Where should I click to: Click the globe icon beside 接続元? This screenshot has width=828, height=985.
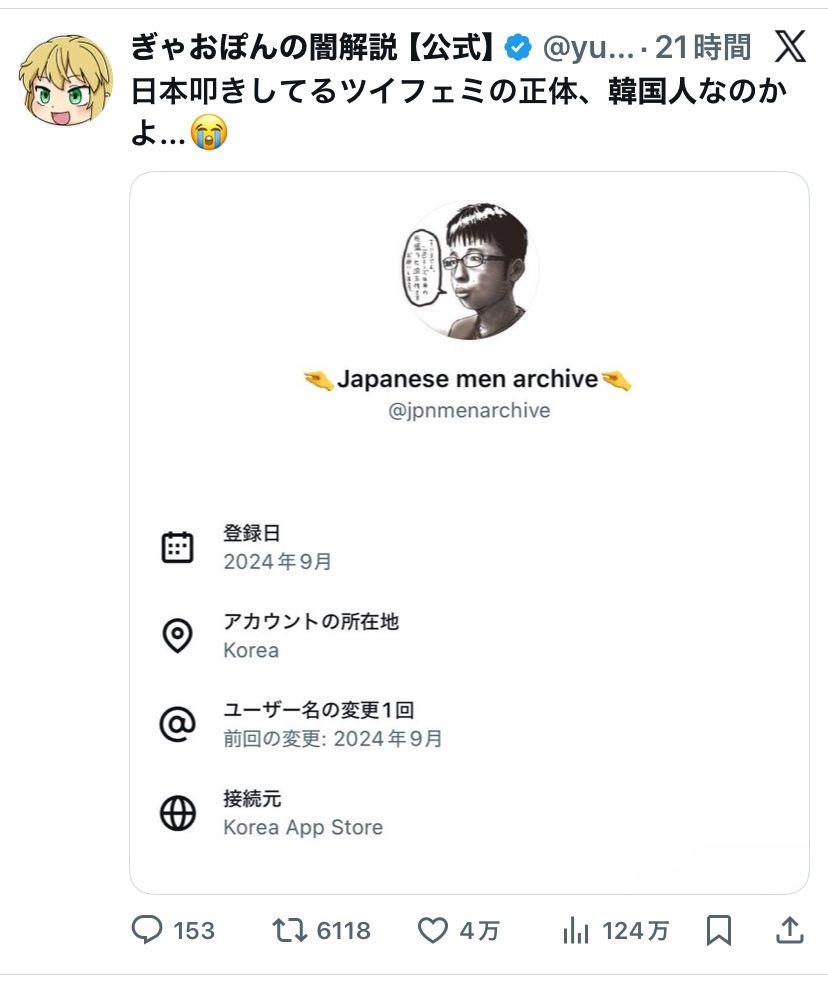[178, 813]
